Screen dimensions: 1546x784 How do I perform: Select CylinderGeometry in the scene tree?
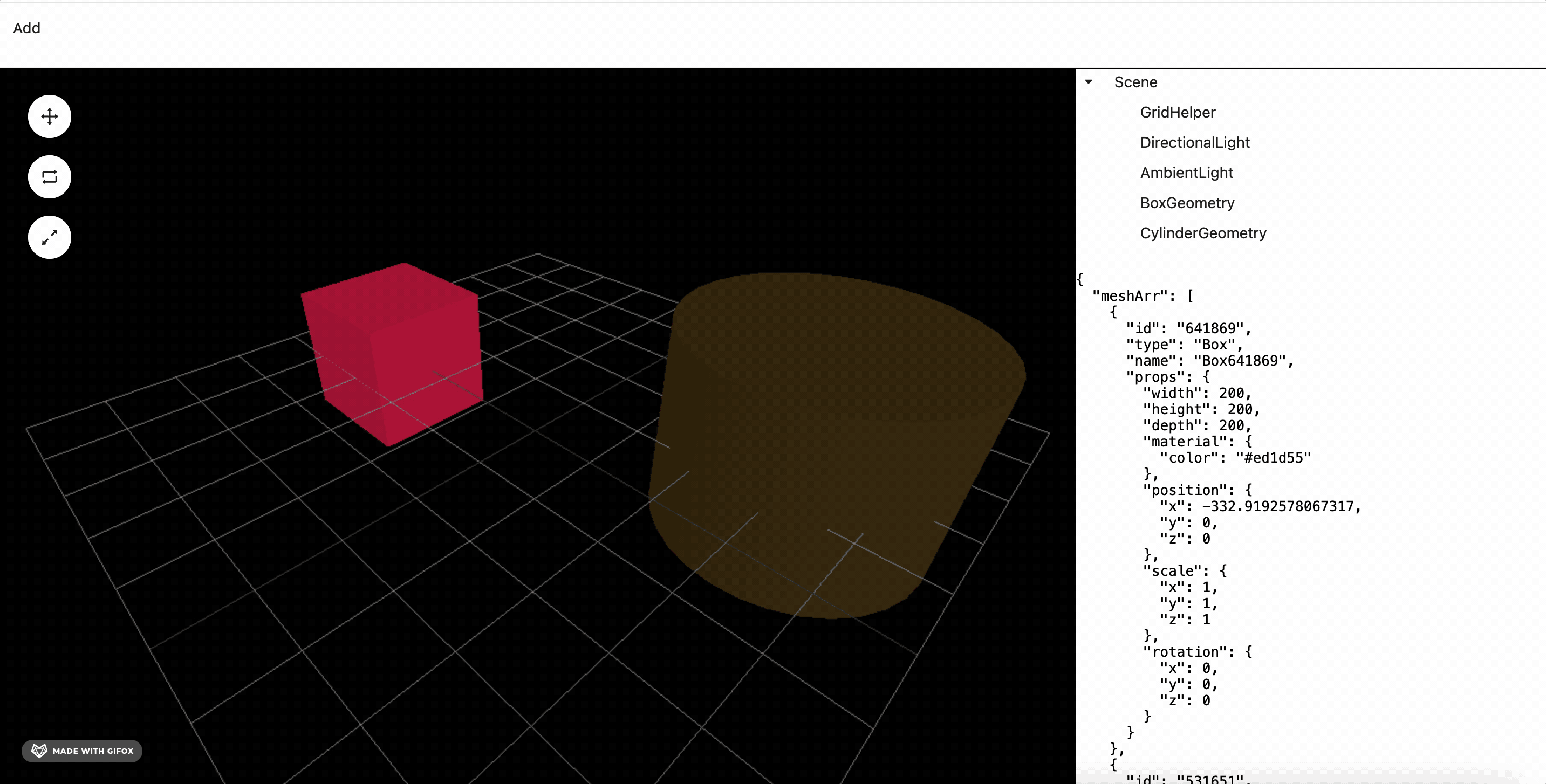[1203, 233]
